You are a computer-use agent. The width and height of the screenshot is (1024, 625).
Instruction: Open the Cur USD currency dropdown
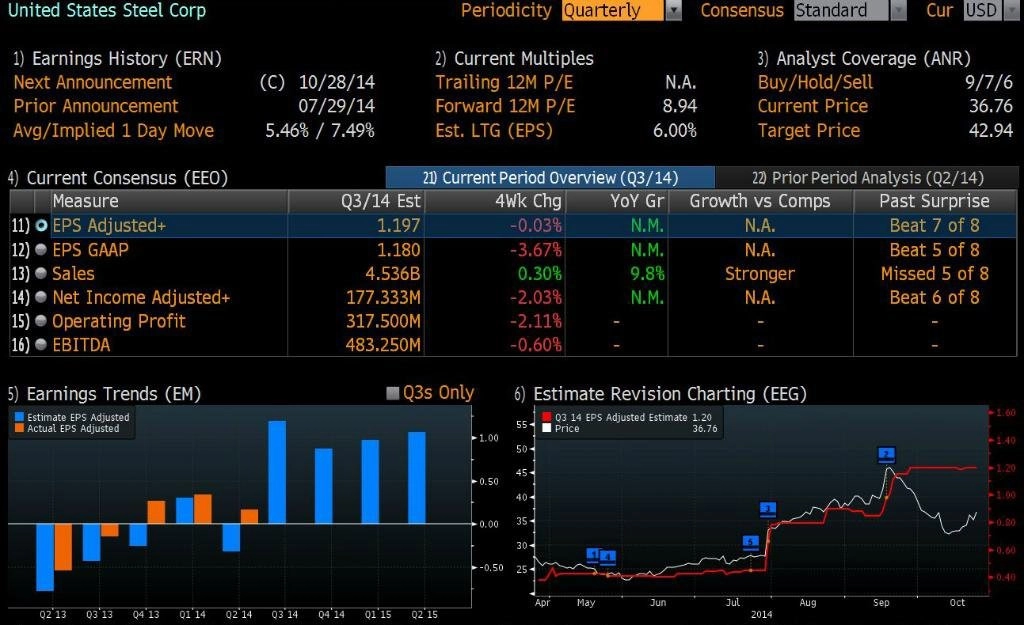coord(993,10)
